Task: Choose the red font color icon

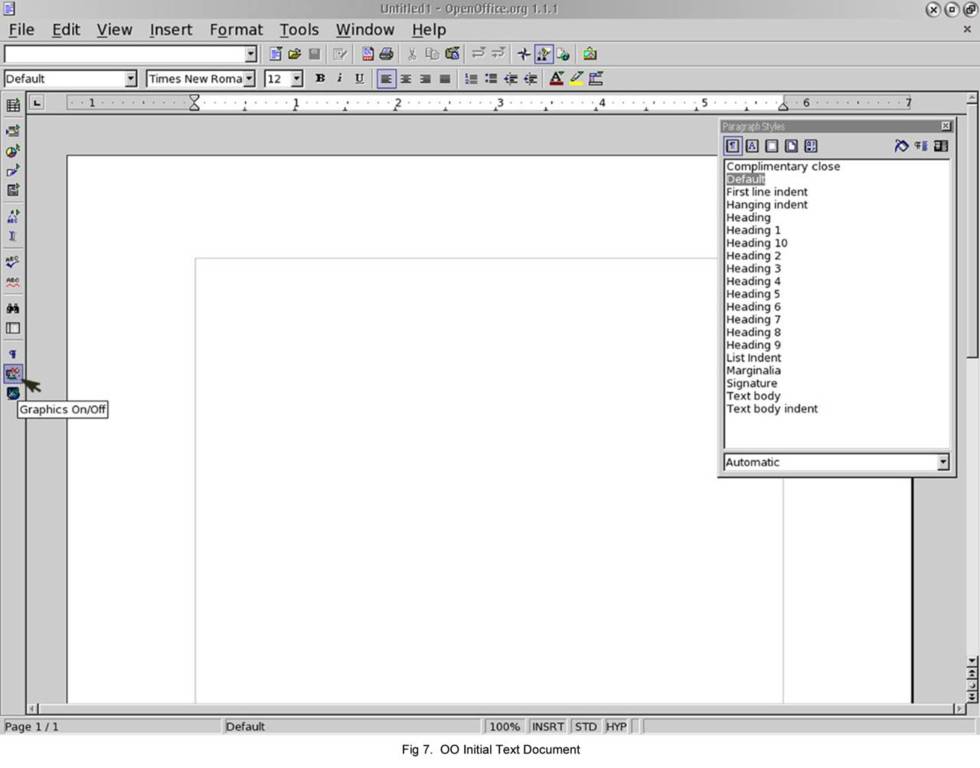Action: pyautogui.click(x=556, y=79)
